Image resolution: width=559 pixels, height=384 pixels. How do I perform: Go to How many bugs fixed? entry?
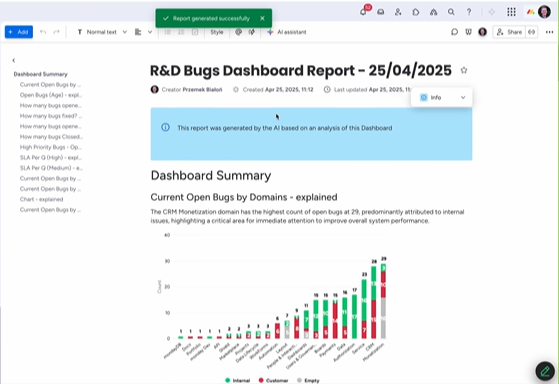click(x=51, y=116)
